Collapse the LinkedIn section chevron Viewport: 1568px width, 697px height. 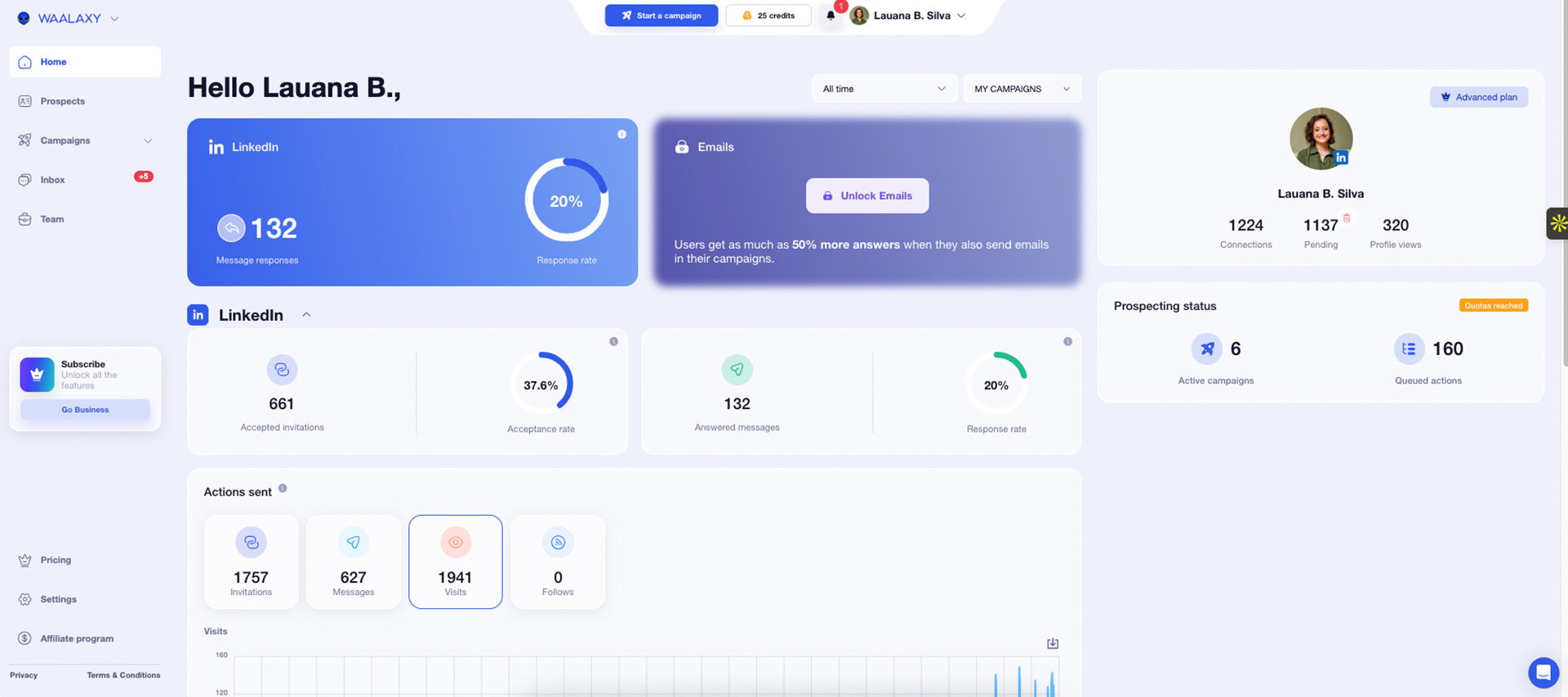point(306,315)
